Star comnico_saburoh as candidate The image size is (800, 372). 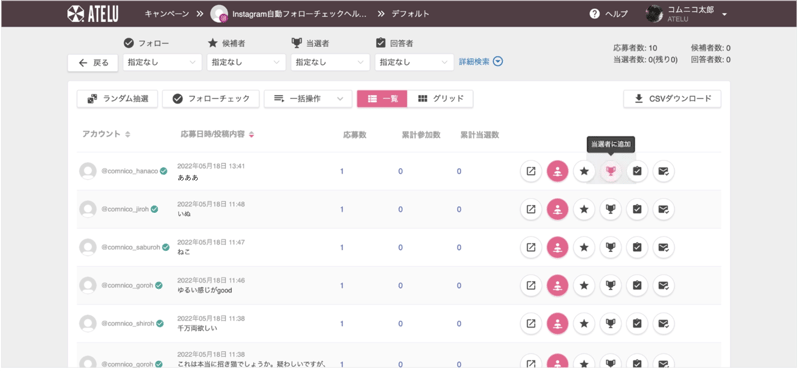click(x=584, y=247)
